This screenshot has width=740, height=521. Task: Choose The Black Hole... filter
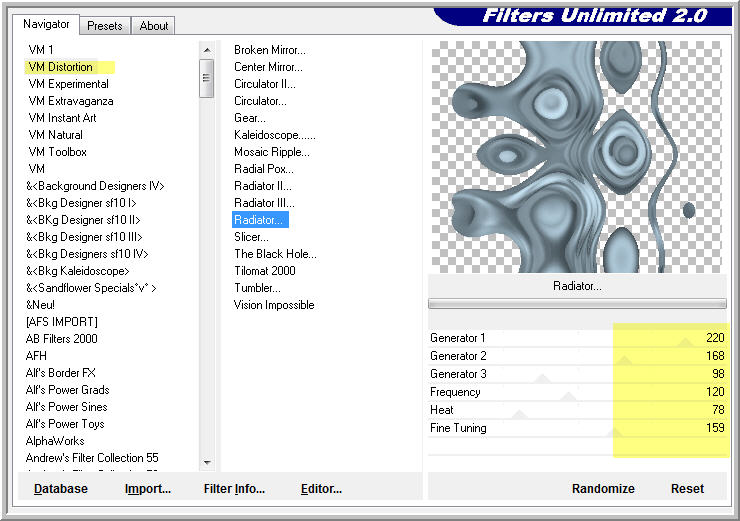click(275, 253)
